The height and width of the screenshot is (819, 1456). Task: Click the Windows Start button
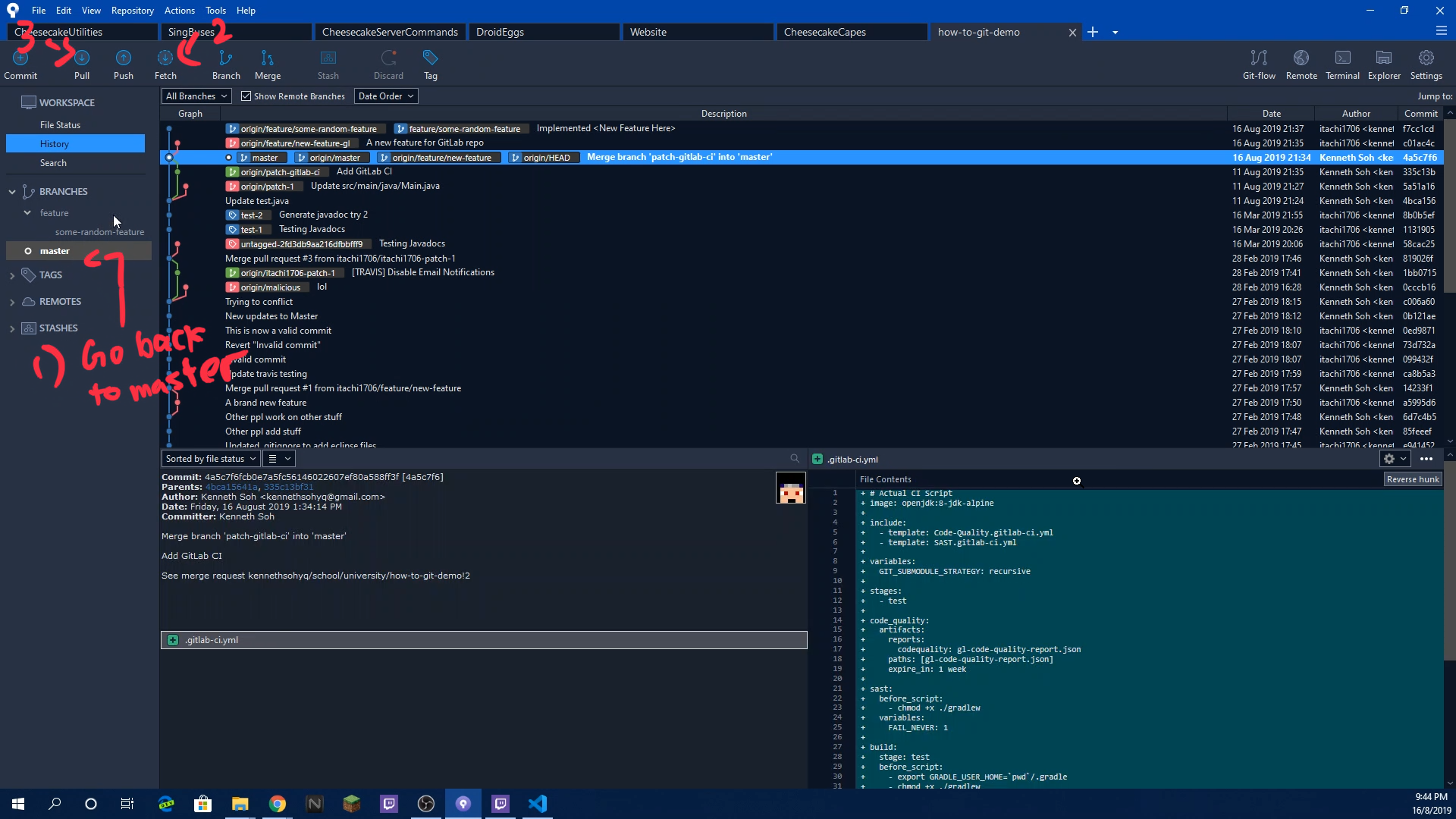click(18, 804)
